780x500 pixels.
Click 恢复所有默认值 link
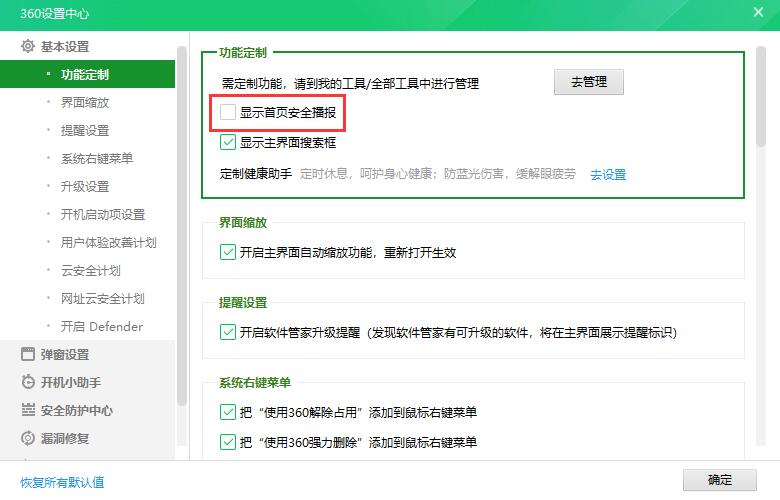coord(63,482)
